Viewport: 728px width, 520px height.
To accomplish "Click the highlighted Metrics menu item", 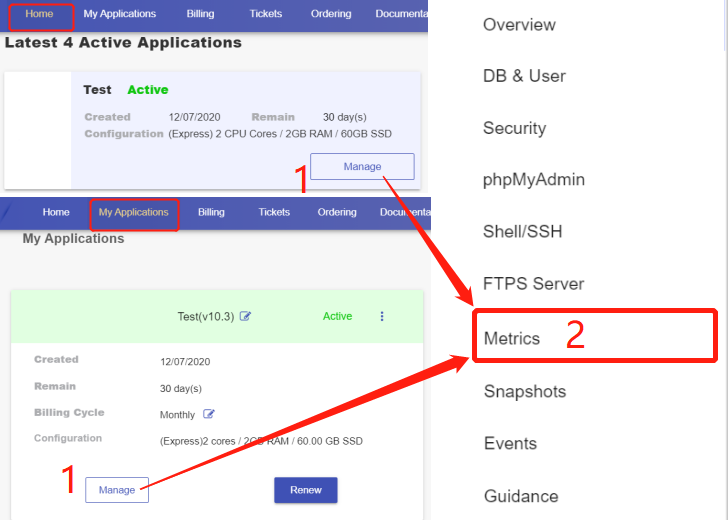I will pos(512,338).
